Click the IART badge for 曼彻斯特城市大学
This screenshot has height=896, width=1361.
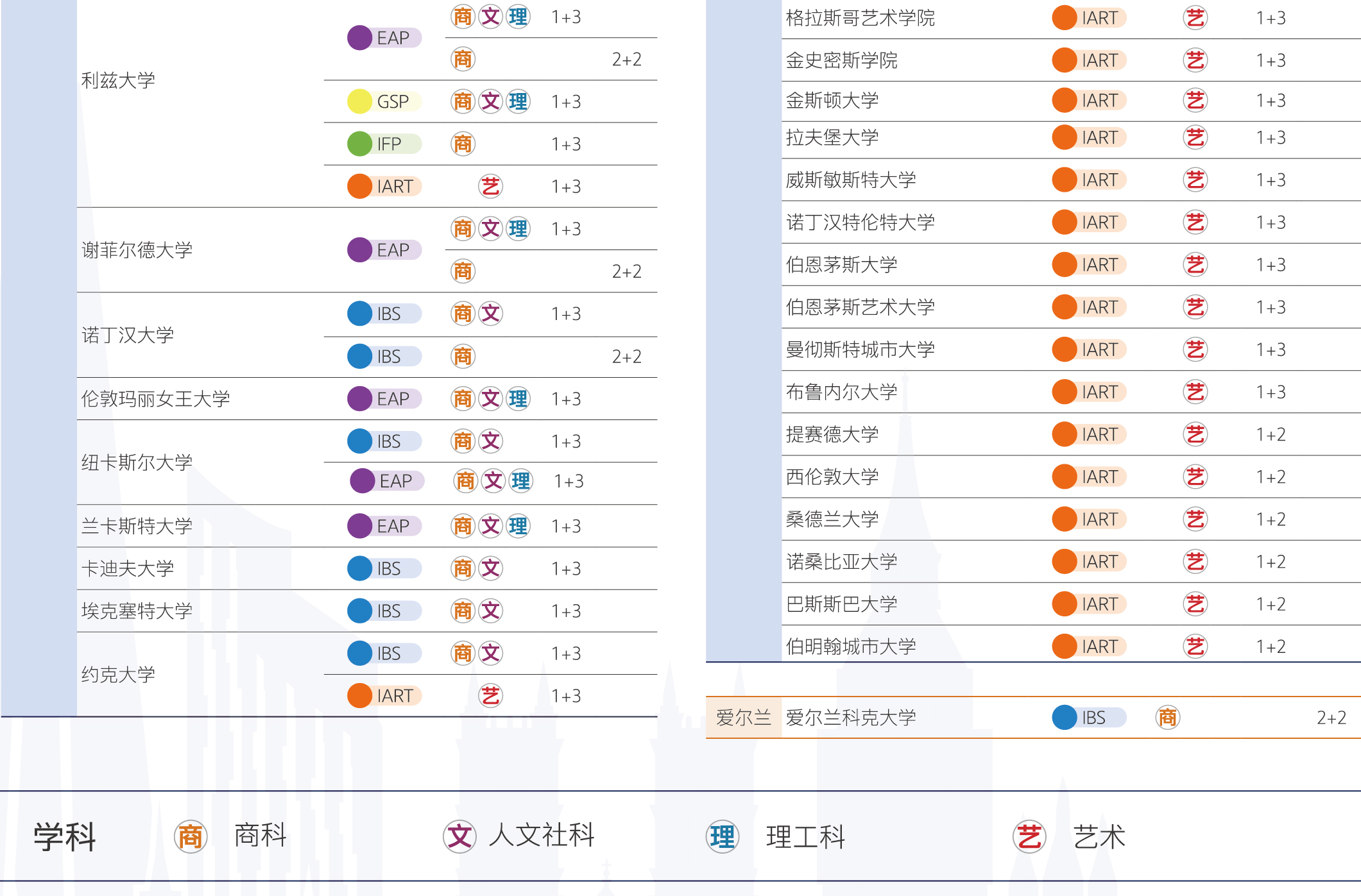[1089, 350]
